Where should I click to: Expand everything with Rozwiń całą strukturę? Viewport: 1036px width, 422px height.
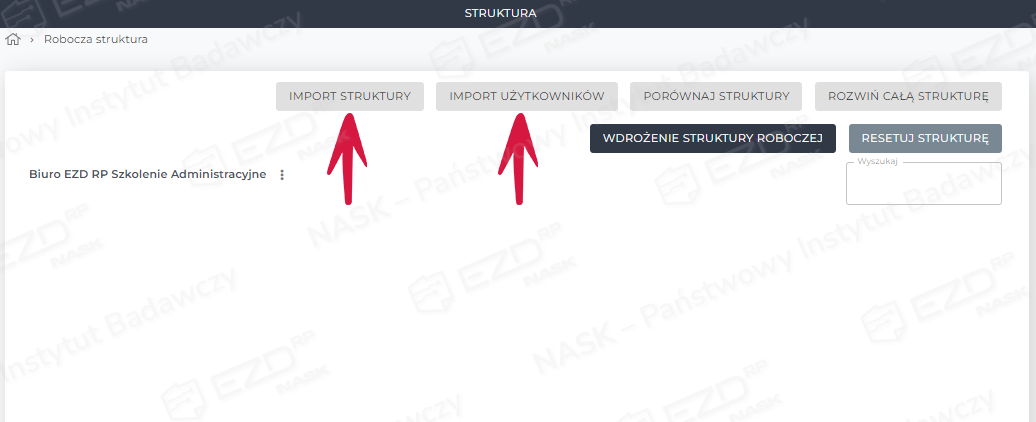point(908,96)
